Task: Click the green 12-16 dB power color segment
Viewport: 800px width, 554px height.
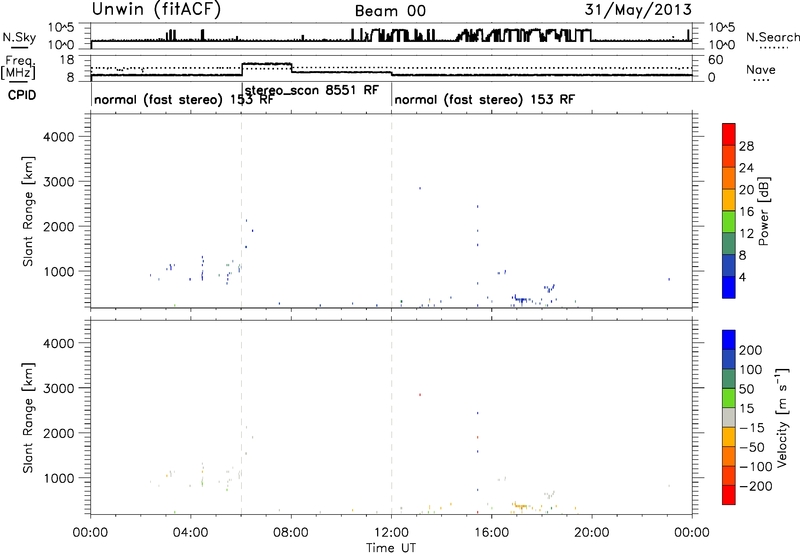Action: point(729,221)
